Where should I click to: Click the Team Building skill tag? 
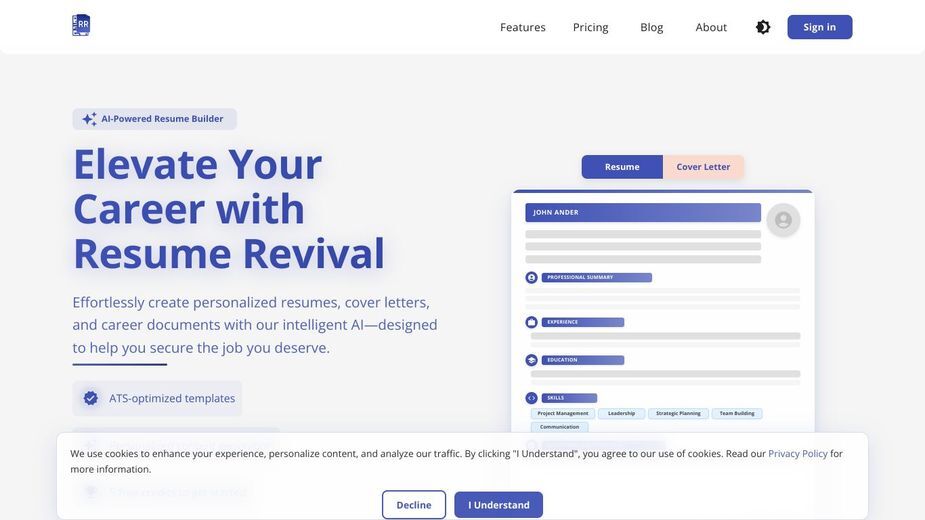(x=737, y=413)
